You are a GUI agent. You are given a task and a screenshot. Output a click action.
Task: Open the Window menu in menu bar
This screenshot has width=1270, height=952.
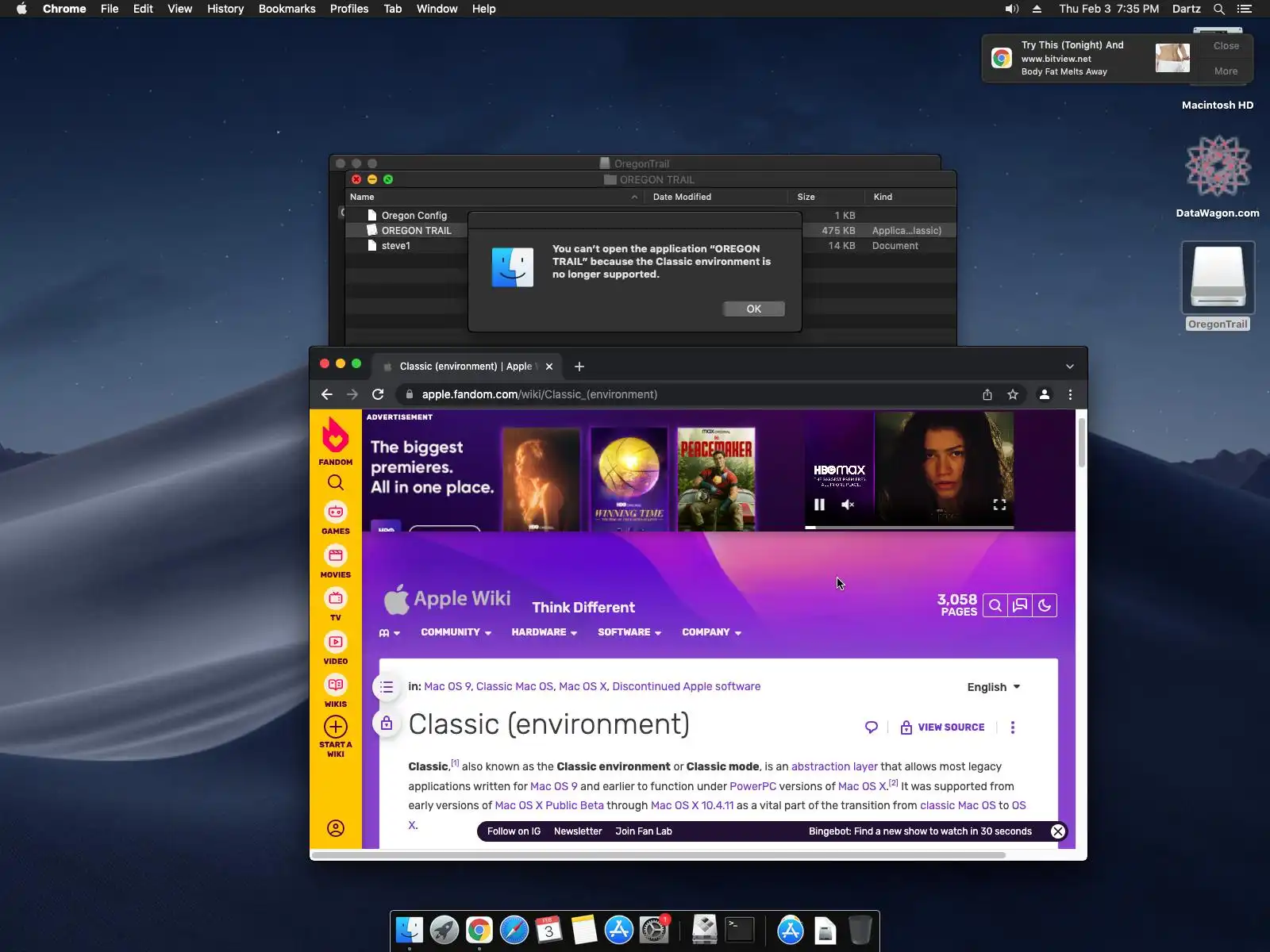tap(437, 9)
